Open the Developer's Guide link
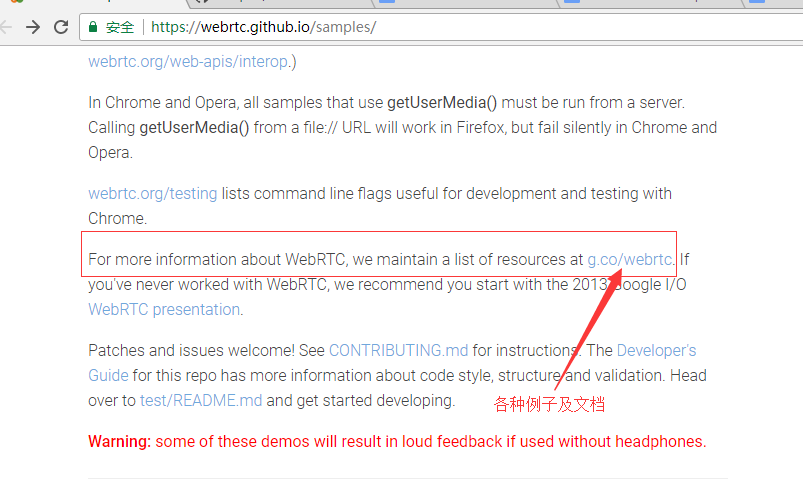Image resolution: width=803 pixels, height=498 pixels. coord(657,350)
